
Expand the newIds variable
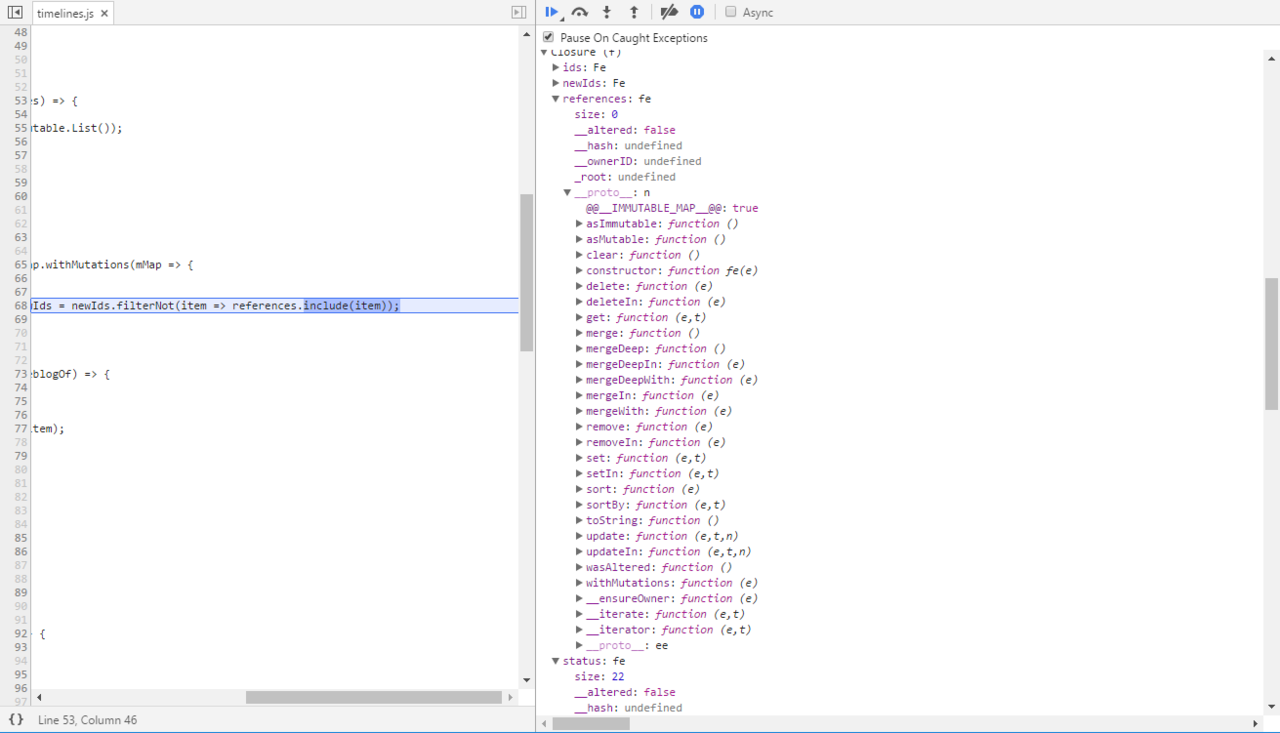[x=556, y=83]
